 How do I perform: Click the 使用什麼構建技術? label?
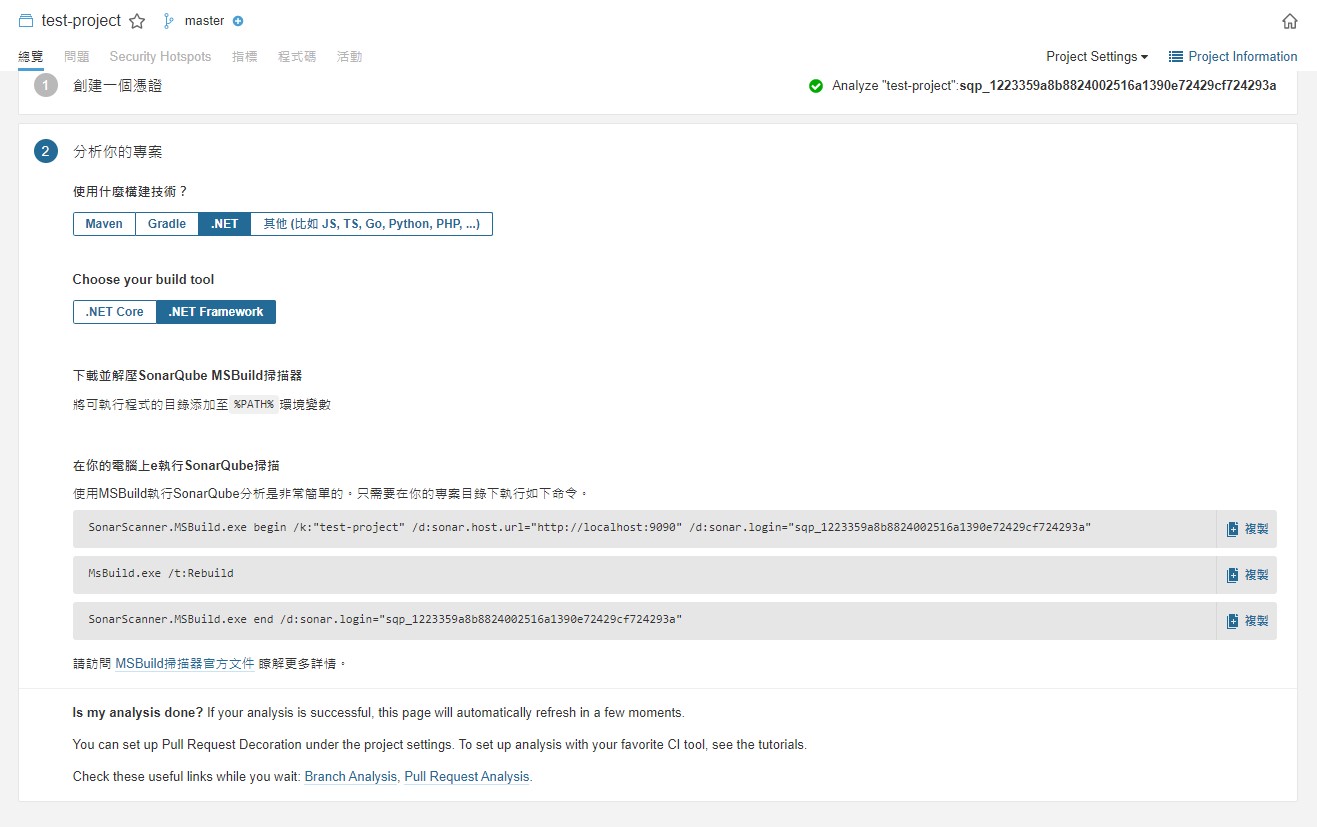pos(131,191)
